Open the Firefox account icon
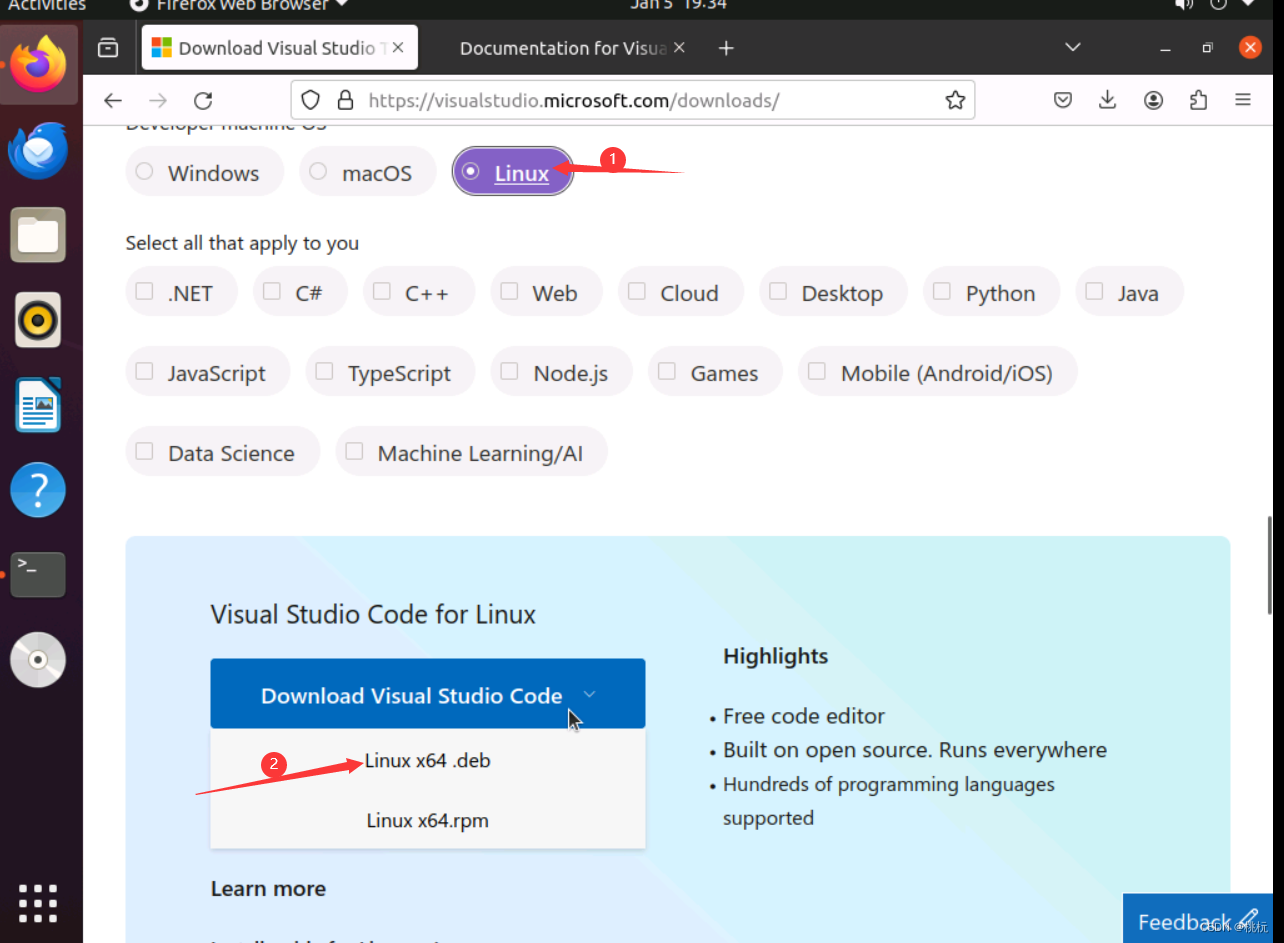The height and width of the screenshot is (943, 1284). click(x=1152, y=100)
